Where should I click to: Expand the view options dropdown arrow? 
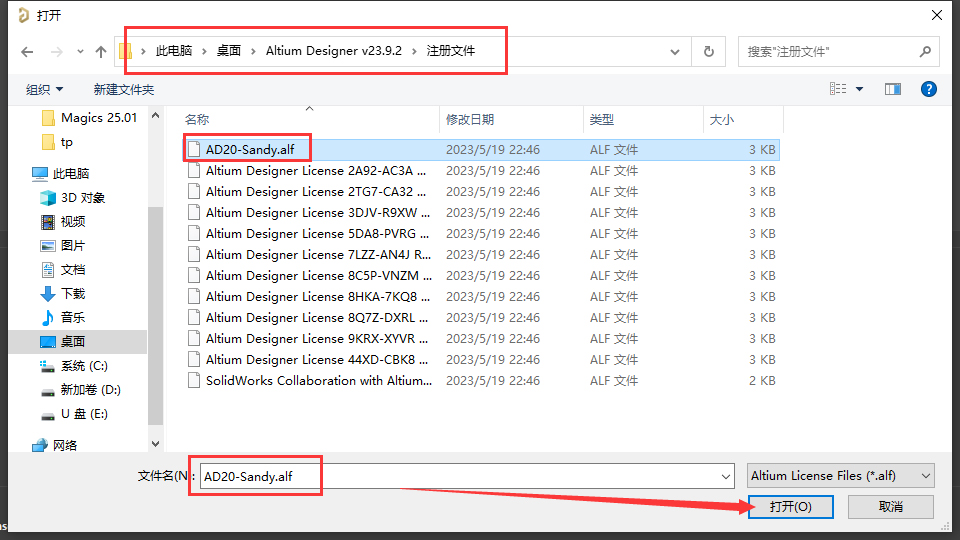tap(859, 89)
